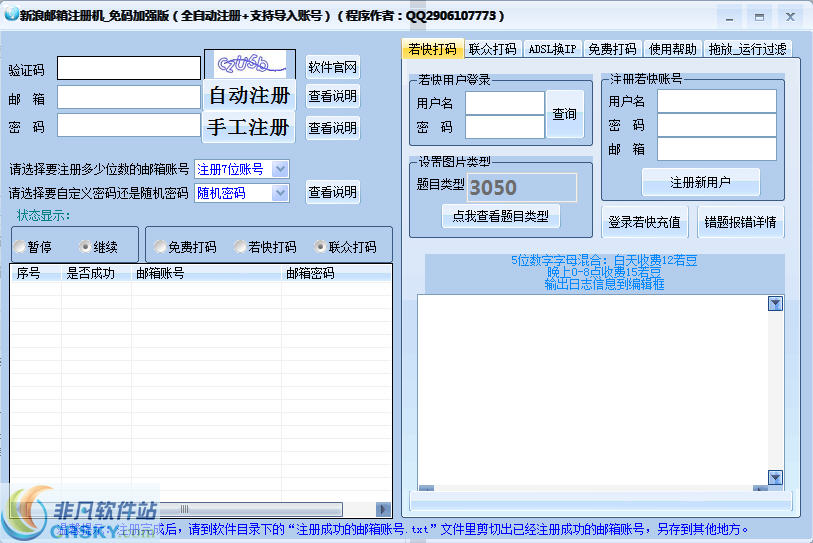Screen dimensions: 813x543
Task: Click 点我查看题目类型 button
Action: coord(501,216)
